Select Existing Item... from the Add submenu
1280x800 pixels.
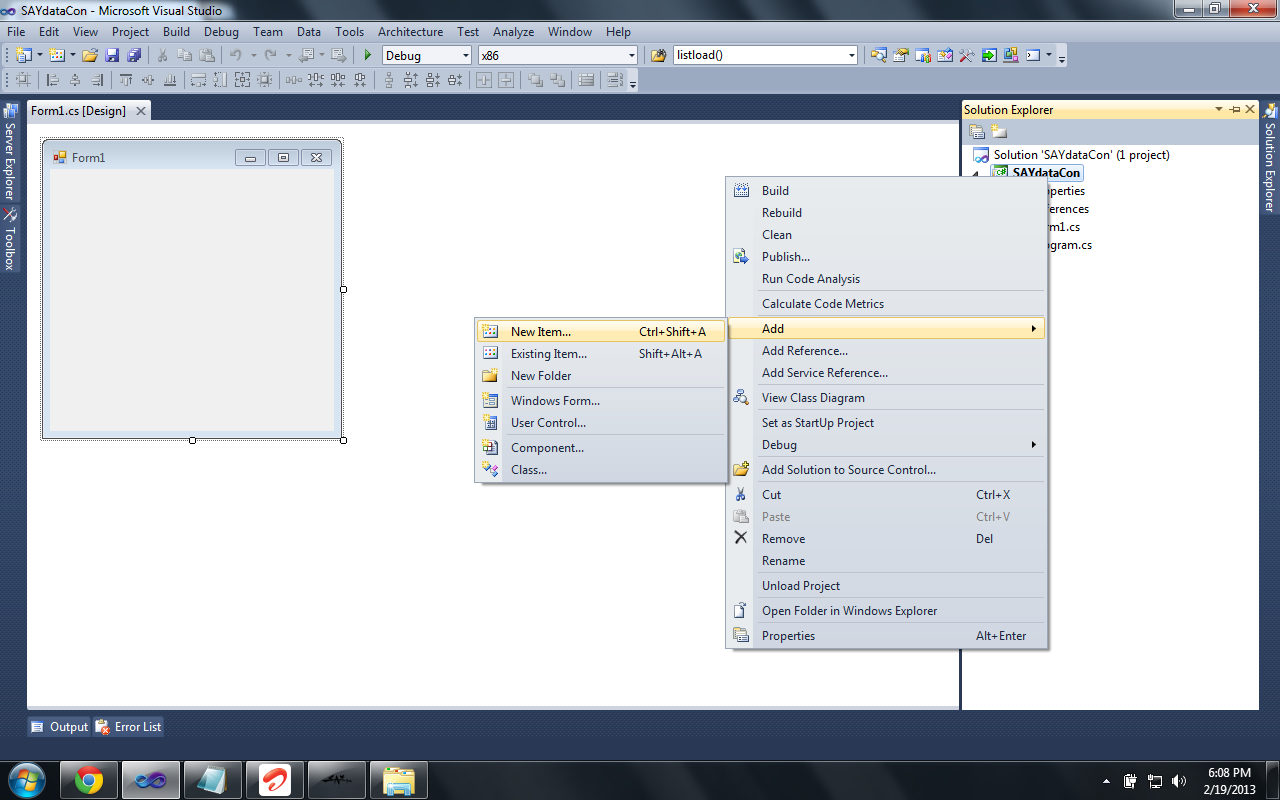click(x=600, y=354)
